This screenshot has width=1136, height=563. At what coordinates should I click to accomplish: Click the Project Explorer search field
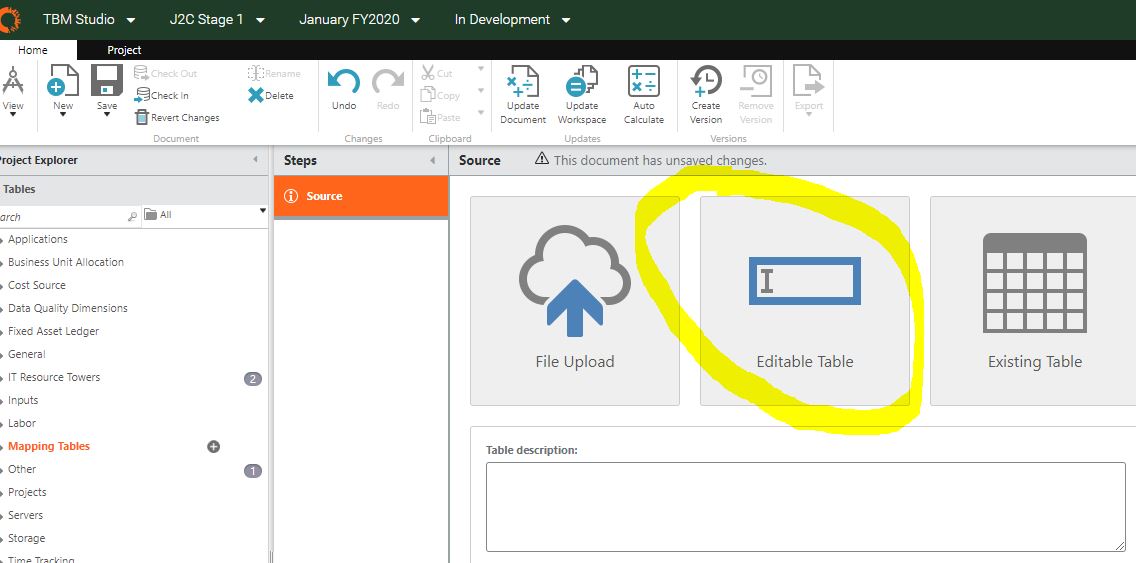[69, 216]
